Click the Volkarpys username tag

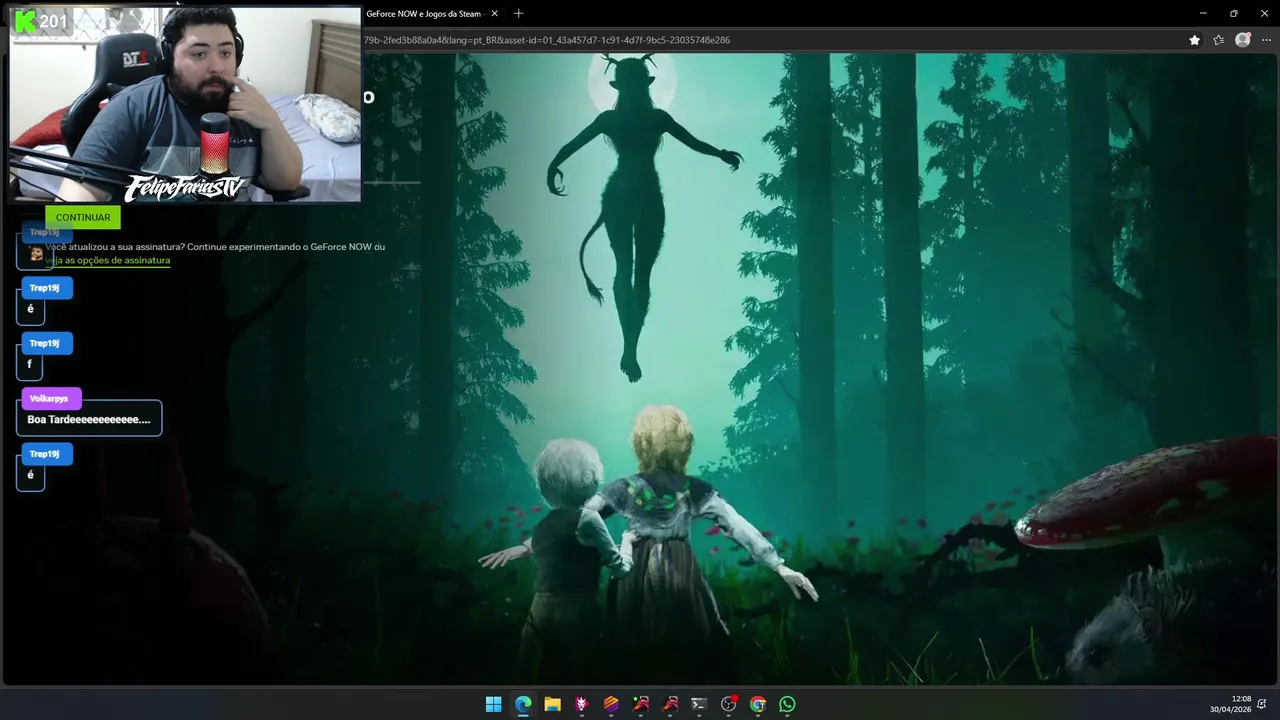(x=49, y=399)
